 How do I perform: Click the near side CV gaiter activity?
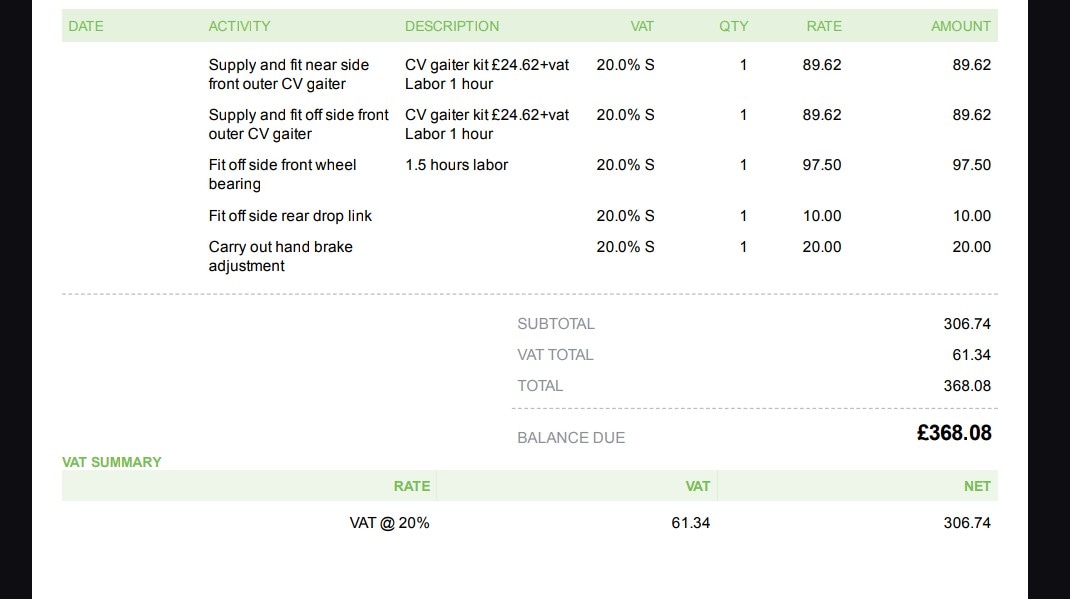288,74
